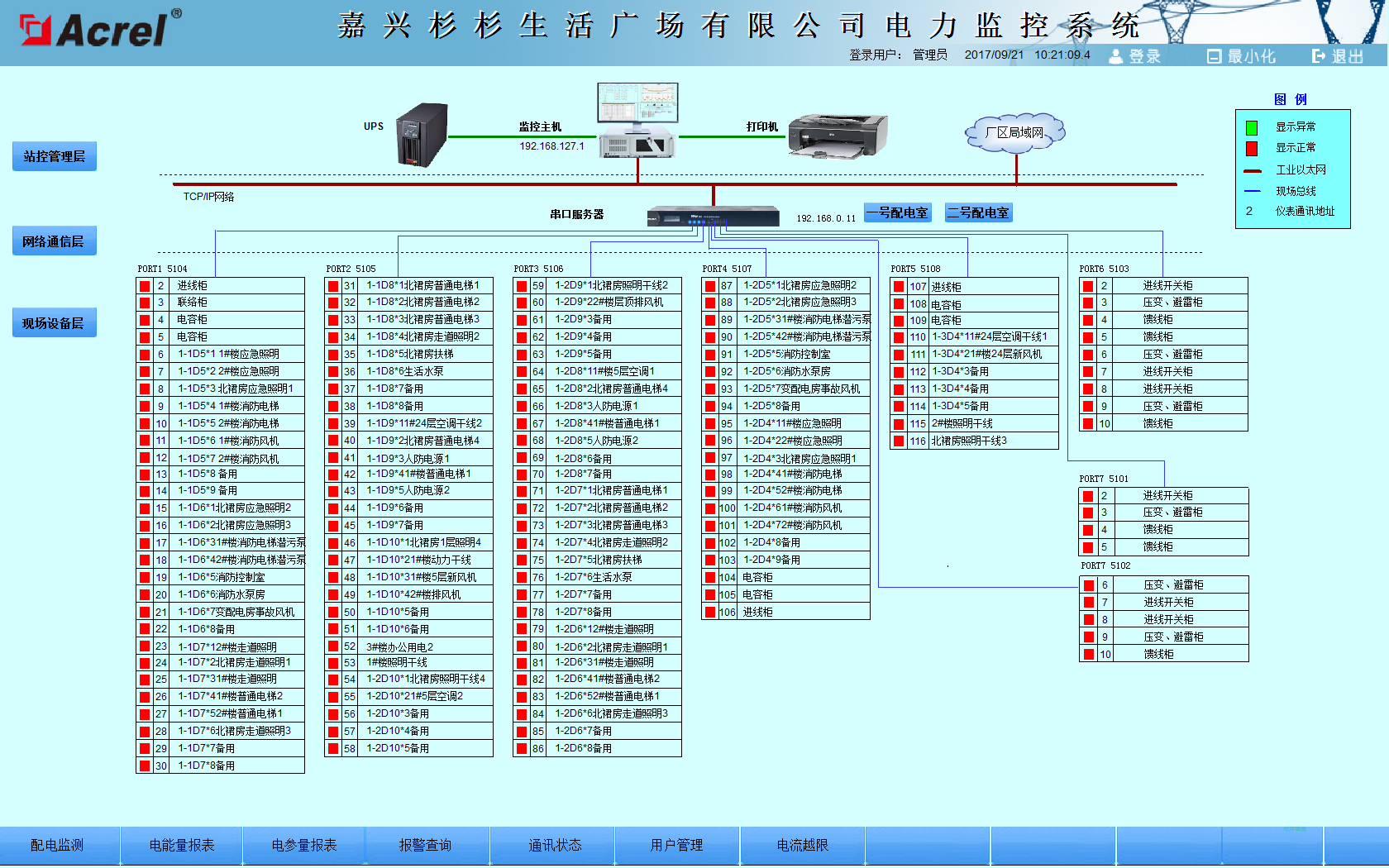Click the green 显示异常 legend swatch

coord(1252,127)
